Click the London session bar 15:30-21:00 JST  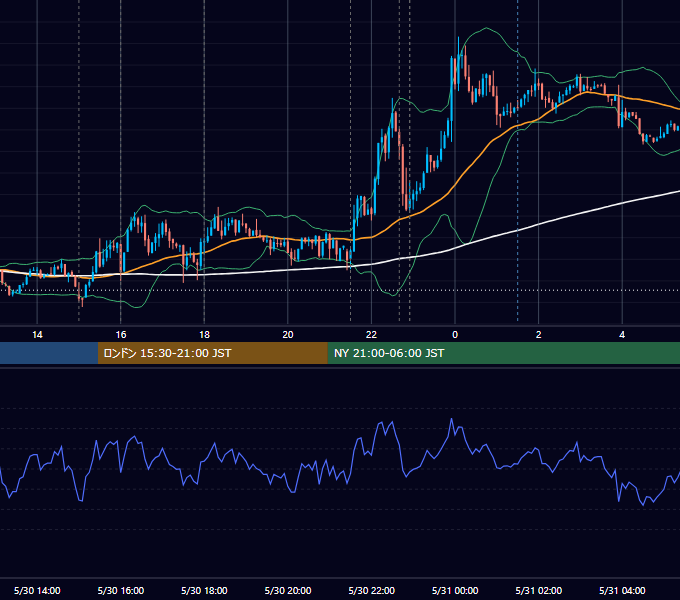click(x=212, y=353)
